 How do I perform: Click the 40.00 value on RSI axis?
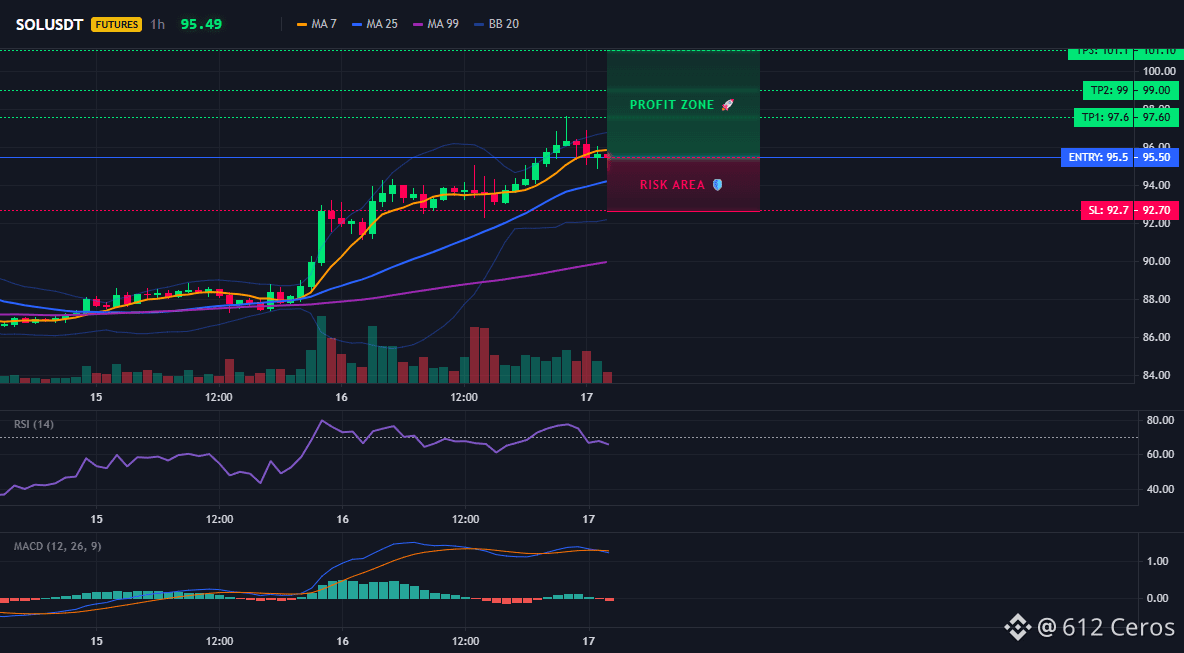pos(1159,489)
